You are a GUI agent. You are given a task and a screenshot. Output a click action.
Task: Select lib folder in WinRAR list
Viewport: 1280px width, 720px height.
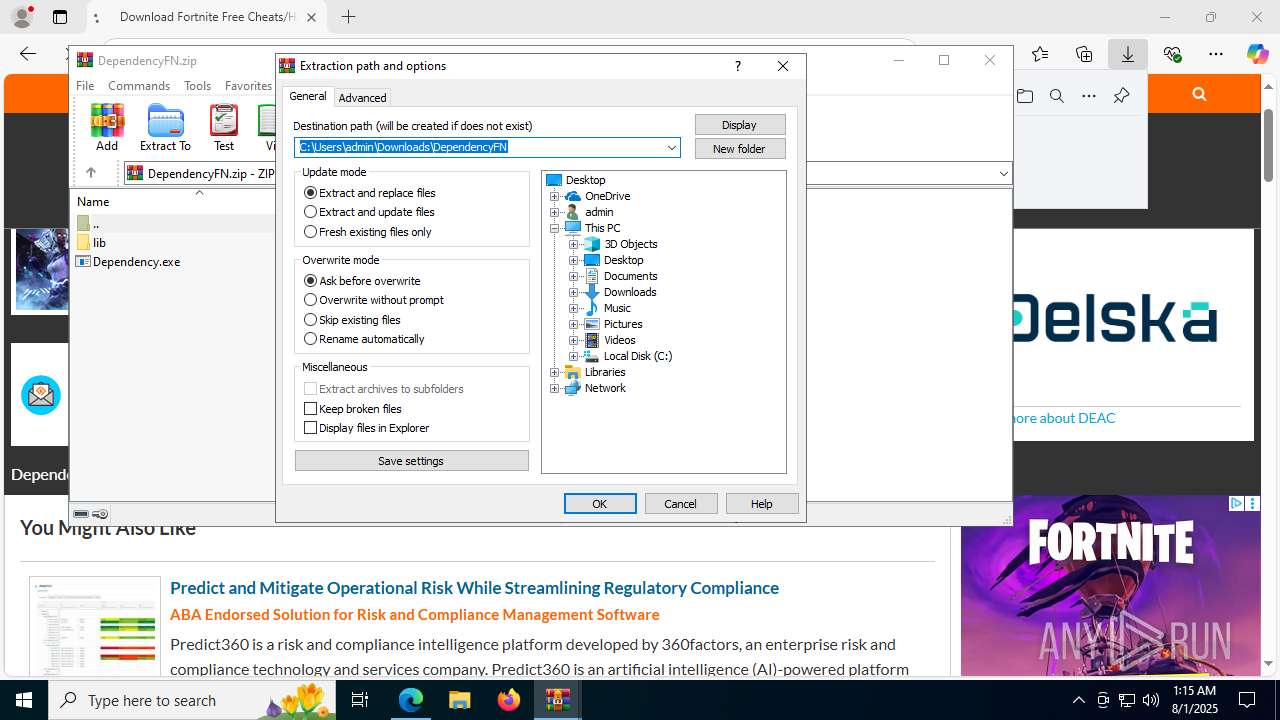coord(91,243)
